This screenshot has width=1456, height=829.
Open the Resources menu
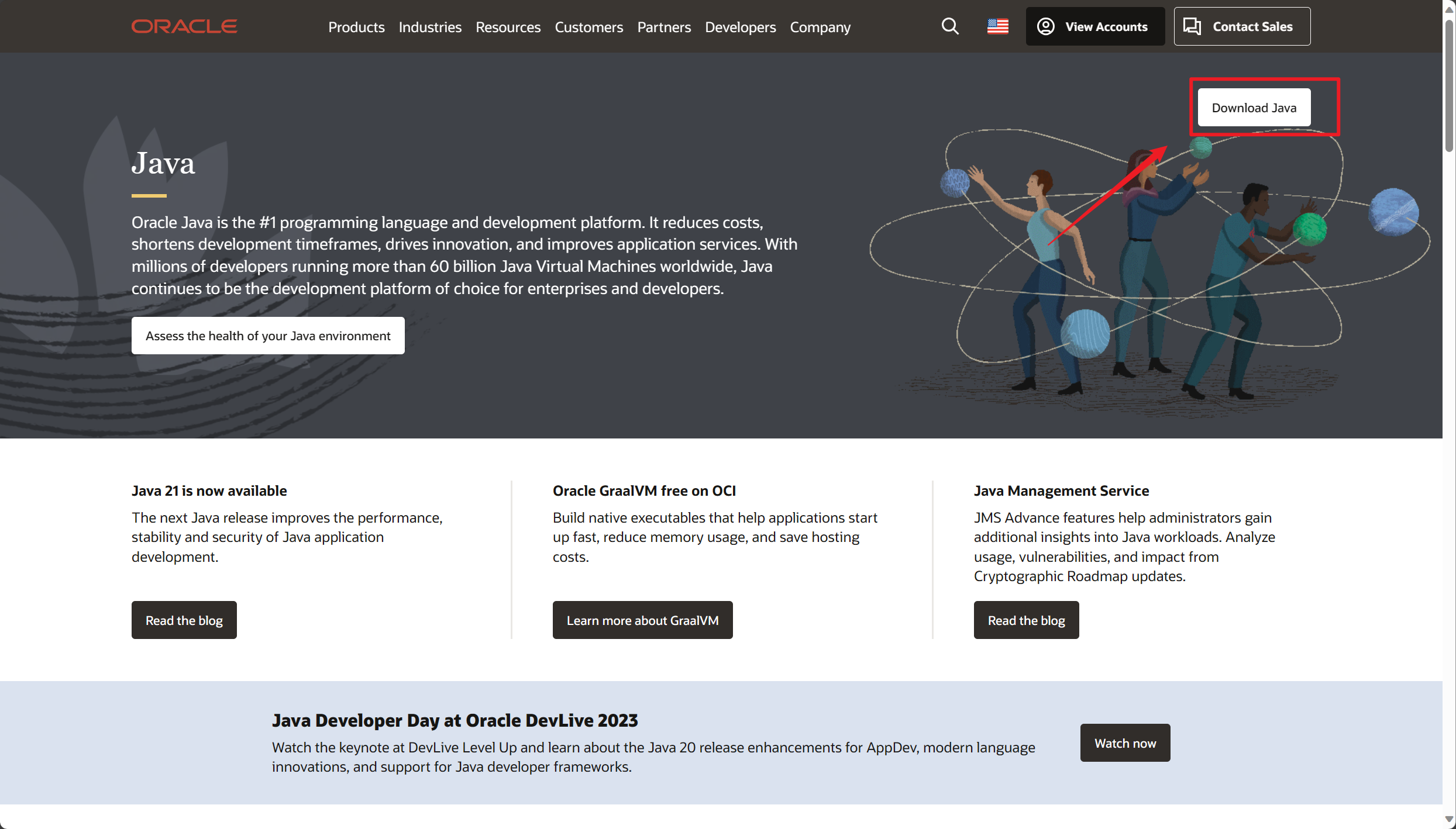(x=508, y=27)
